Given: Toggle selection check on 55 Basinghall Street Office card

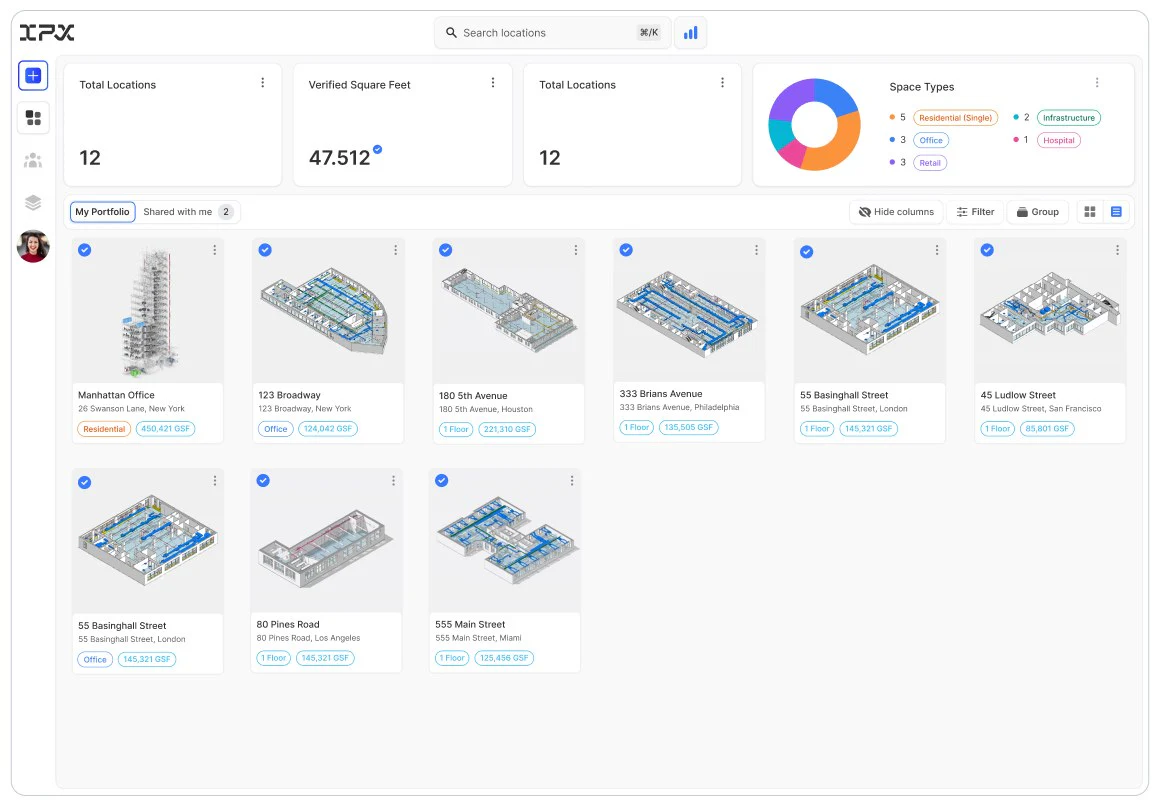Looking at the screenshot, I should (85, 483).
